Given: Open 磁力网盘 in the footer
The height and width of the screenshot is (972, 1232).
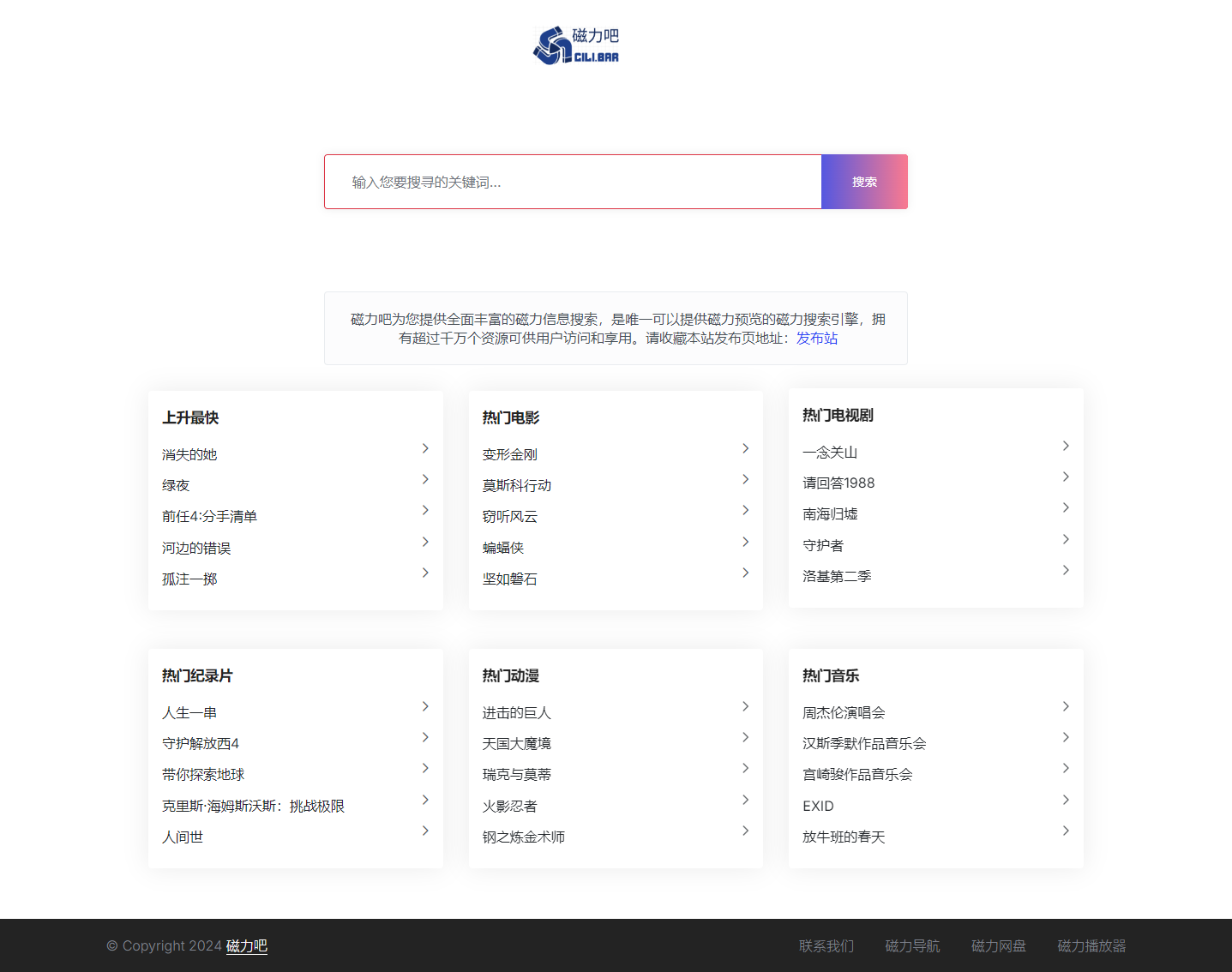Looking at the screenshot, I should [x=999, y=945].
